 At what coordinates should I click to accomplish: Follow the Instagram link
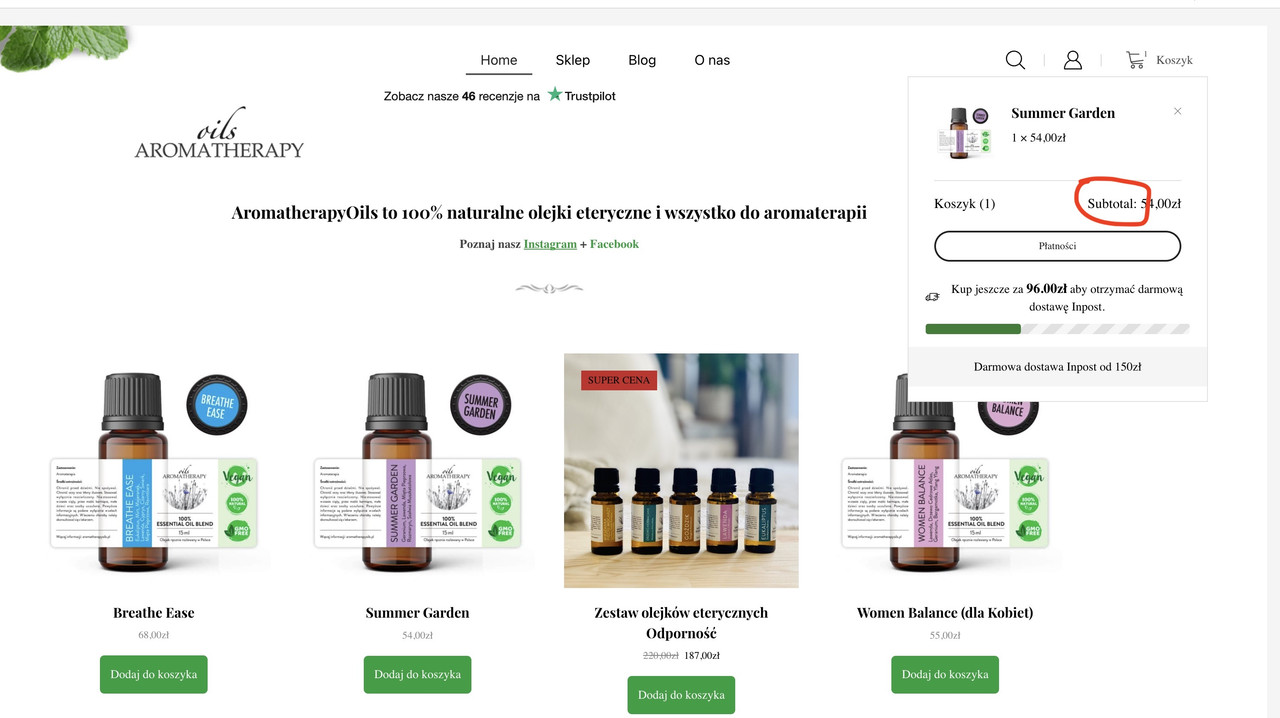550,244
